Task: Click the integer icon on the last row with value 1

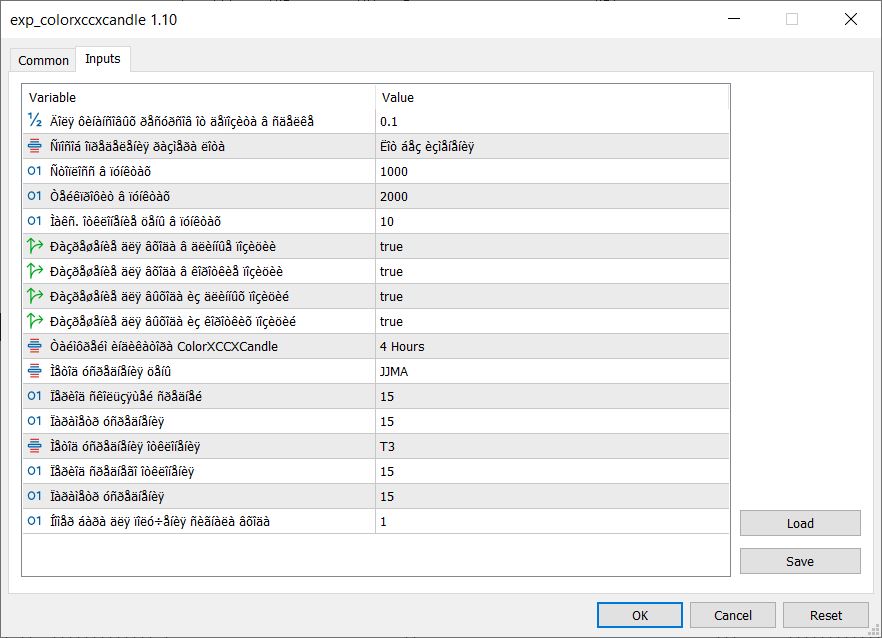Action: click(35, 521)
